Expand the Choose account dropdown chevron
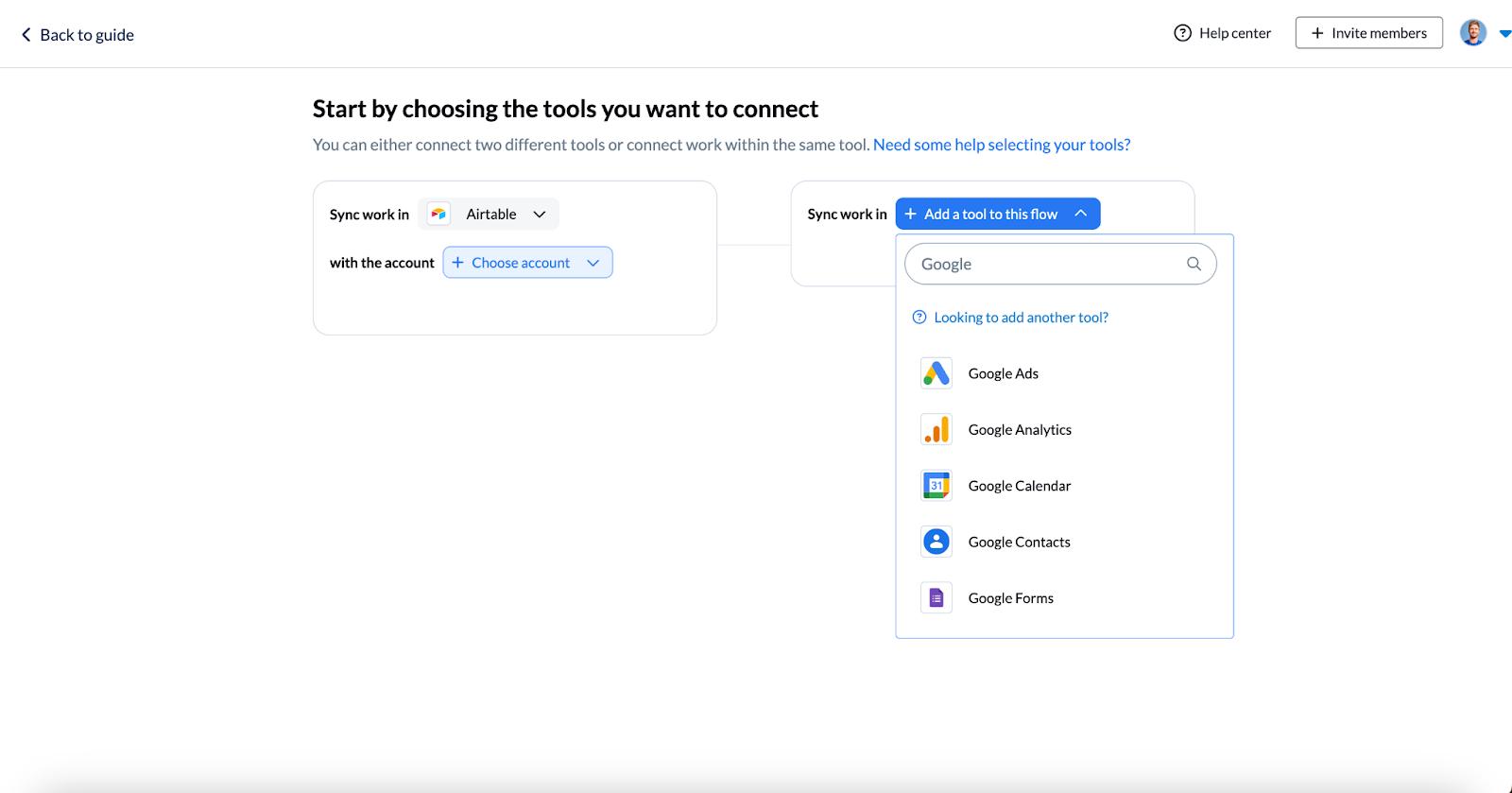This screenshot has height=793, width=1512. [593, 263]
